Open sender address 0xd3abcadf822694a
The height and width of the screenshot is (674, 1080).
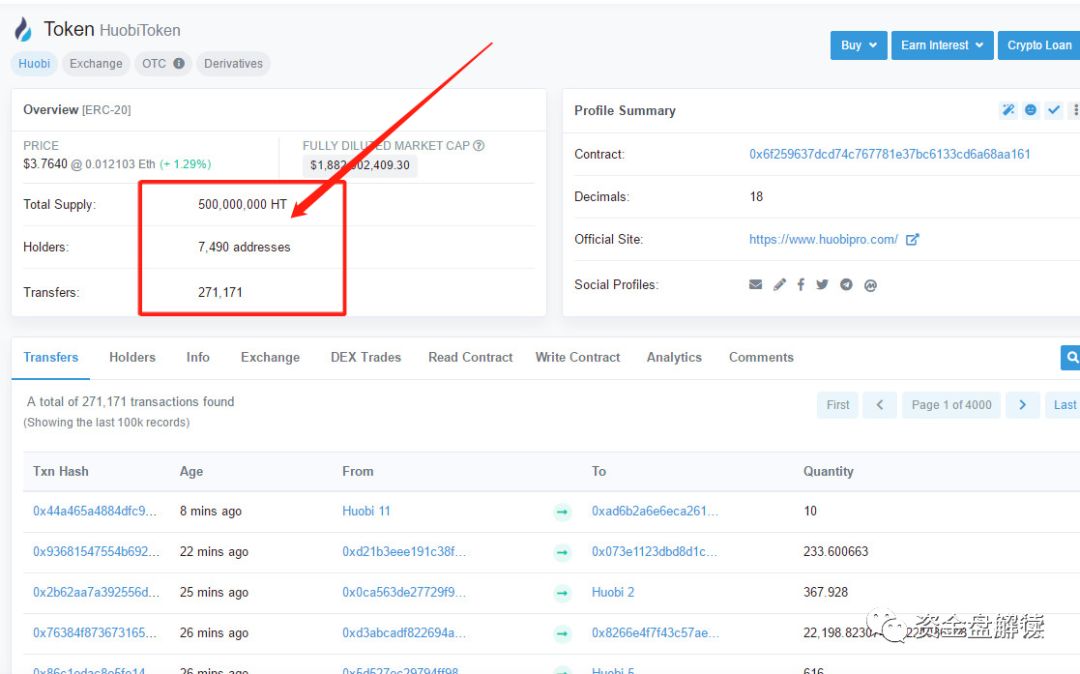(x=404, y=633)
